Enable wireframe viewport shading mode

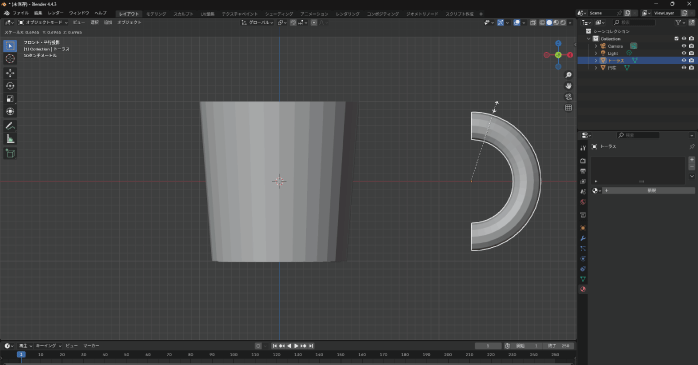click(542, 22)
